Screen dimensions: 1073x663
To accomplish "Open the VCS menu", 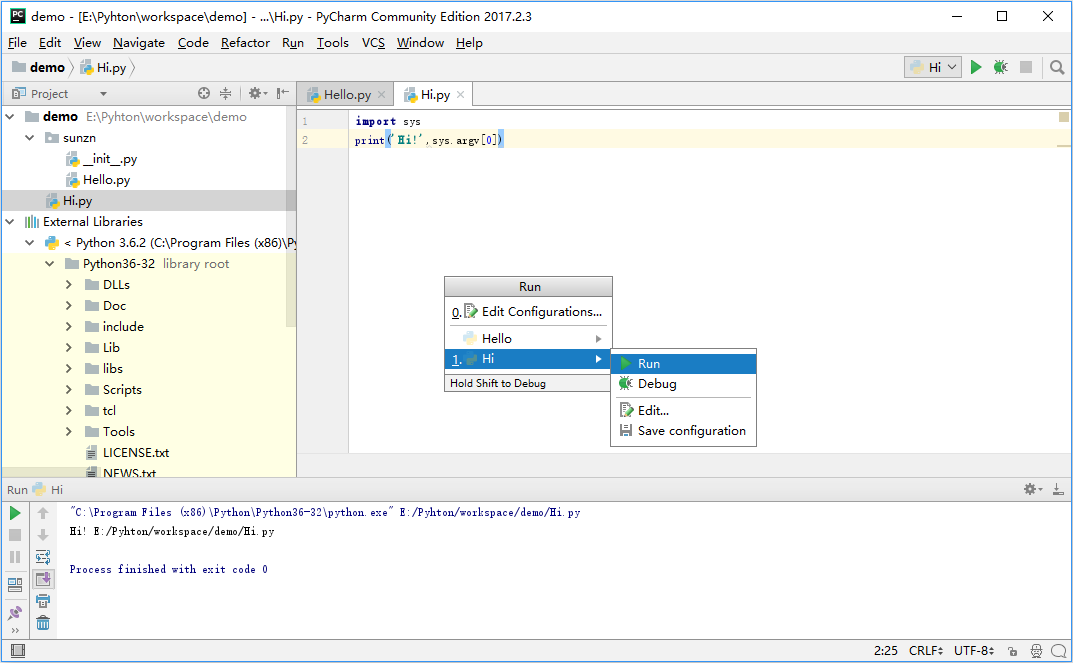I will [373, 42].
